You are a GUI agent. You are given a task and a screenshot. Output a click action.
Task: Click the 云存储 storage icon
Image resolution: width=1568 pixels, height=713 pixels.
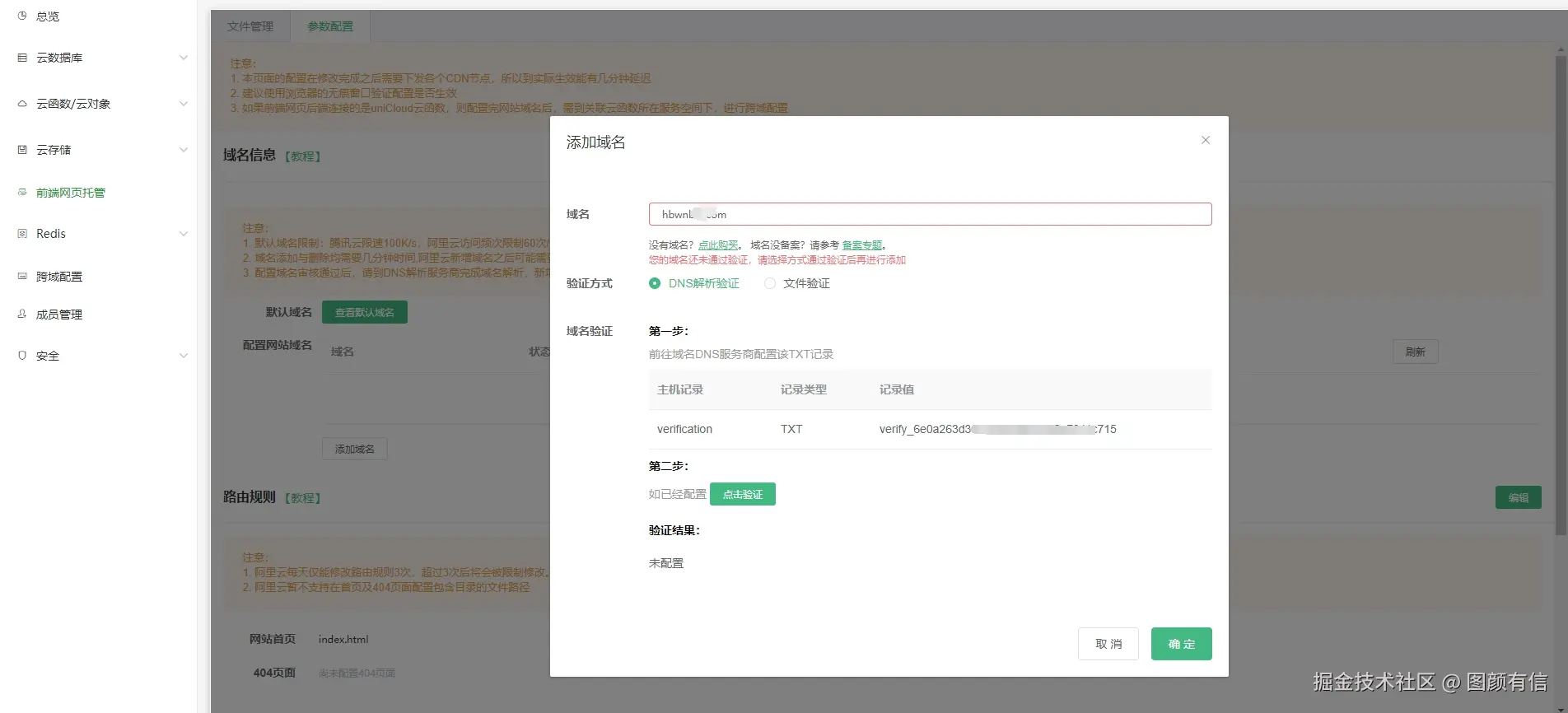click(22, 150)
